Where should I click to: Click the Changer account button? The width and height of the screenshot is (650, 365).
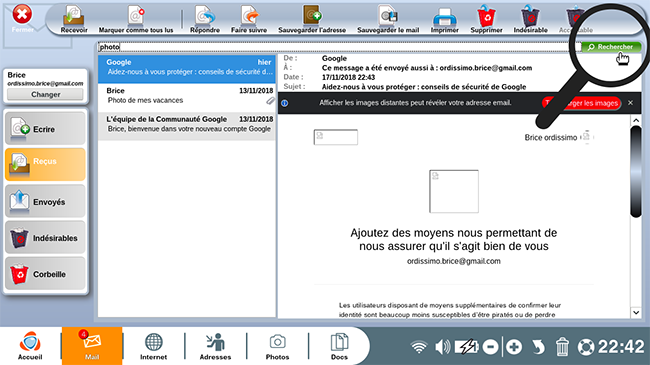coord(45,95)
